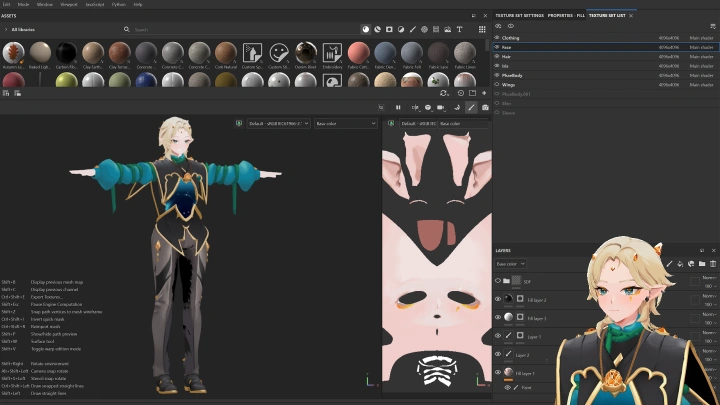Image resolution: width=720 pixels, height=405 pixels.
Task: Open opacity dropdown for Fill layer 3
Action: (710, 323)
